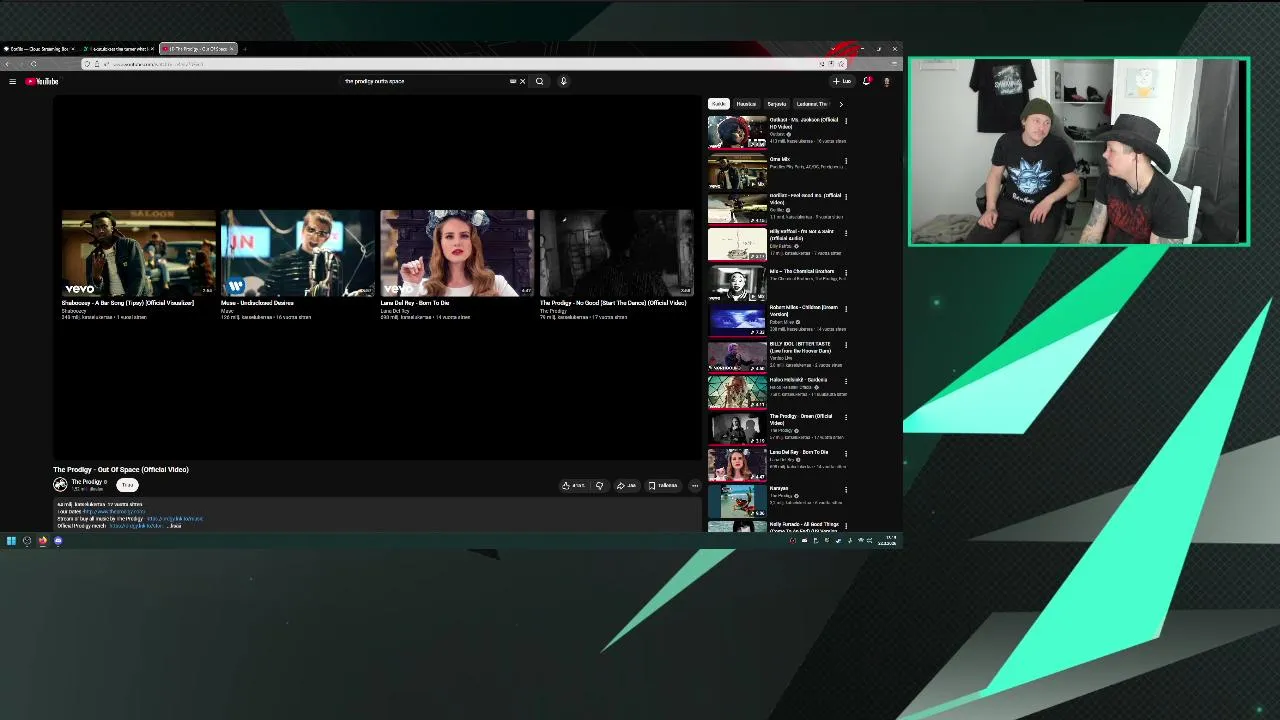Screen dimensions: 1280x720
Task: Open options menu for Oma Mix
Action: [846, 160]
